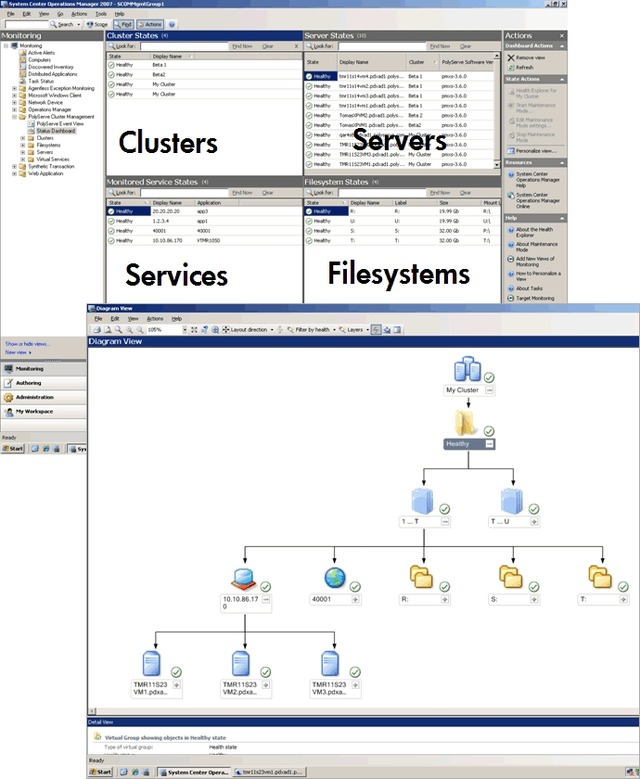640x779 pixels.
Task: Open the Filter by health dropdown
Action: tap(334, 330)
